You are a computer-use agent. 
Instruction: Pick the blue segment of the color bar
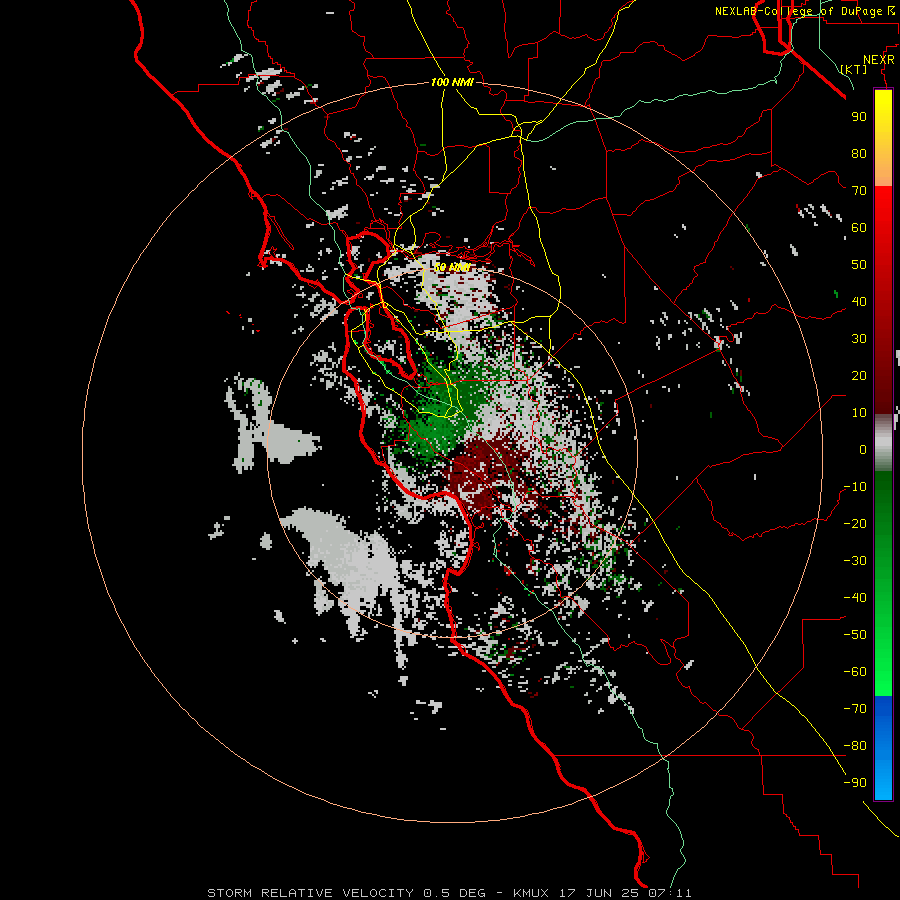click(x=883, y=748)
